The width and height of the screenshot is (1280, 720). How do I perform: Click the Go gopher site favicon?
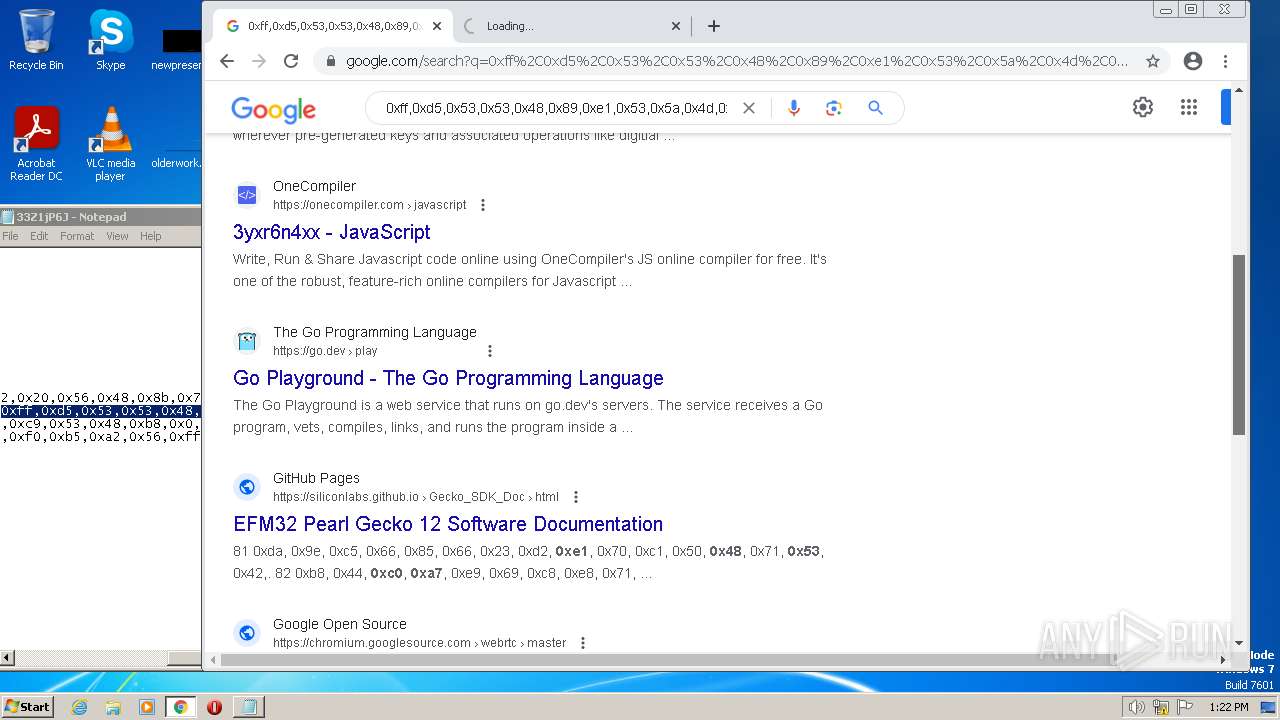pos(247,341)
